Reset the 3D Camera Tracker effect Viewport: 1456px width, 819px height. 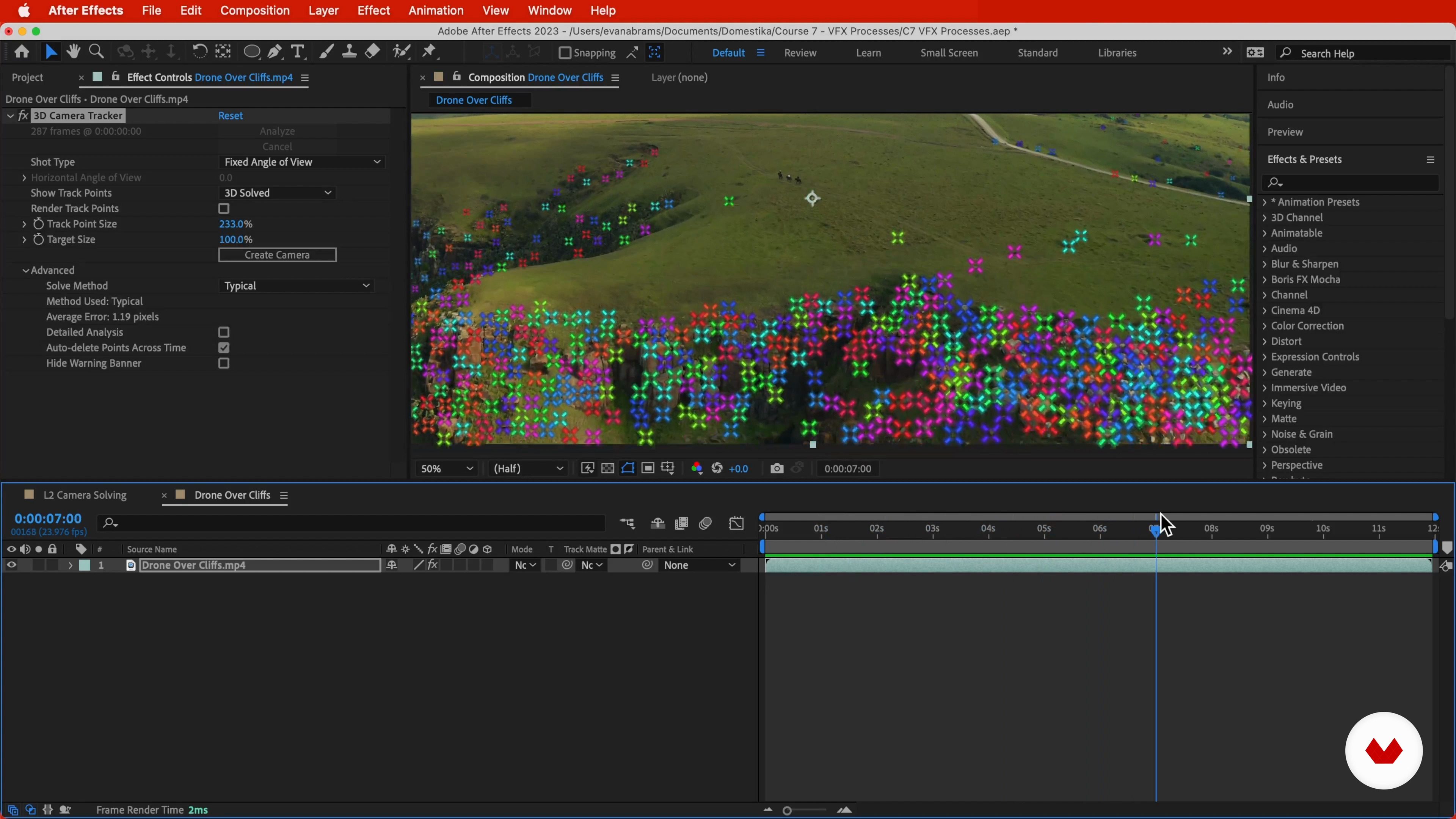click(x=231, y=116)
